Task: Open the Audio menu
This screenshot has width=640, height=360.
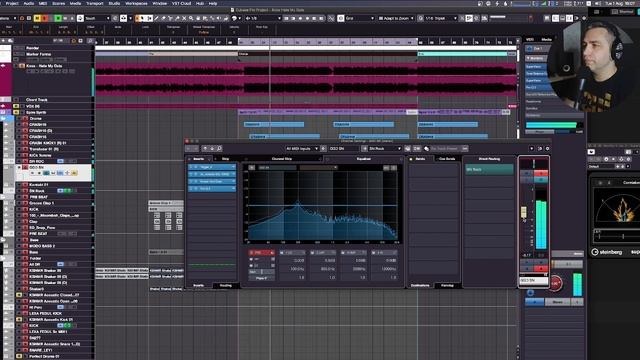Action: click(29, 3)
